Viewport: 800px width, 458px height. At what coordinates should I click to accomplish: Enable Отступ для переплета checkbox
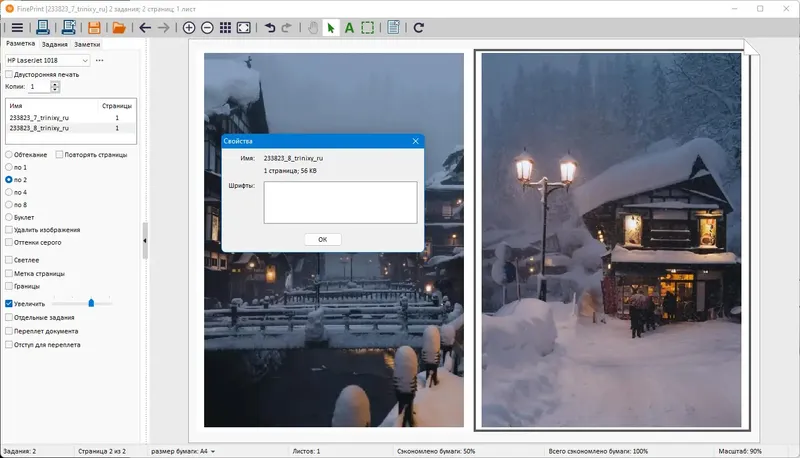pos(9,345)
